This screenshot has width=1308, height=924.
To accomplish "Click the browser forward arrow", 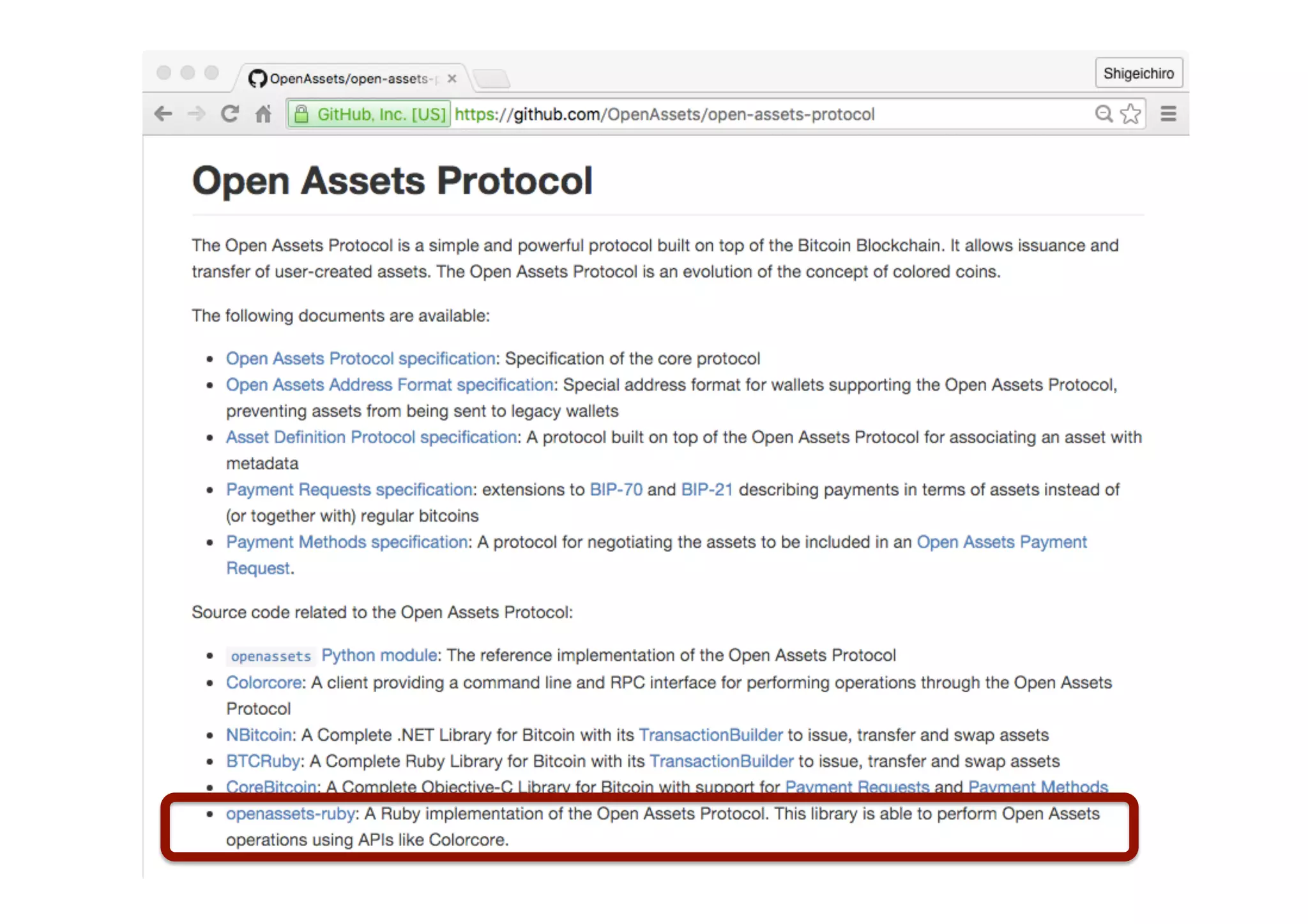I will 197,114.
